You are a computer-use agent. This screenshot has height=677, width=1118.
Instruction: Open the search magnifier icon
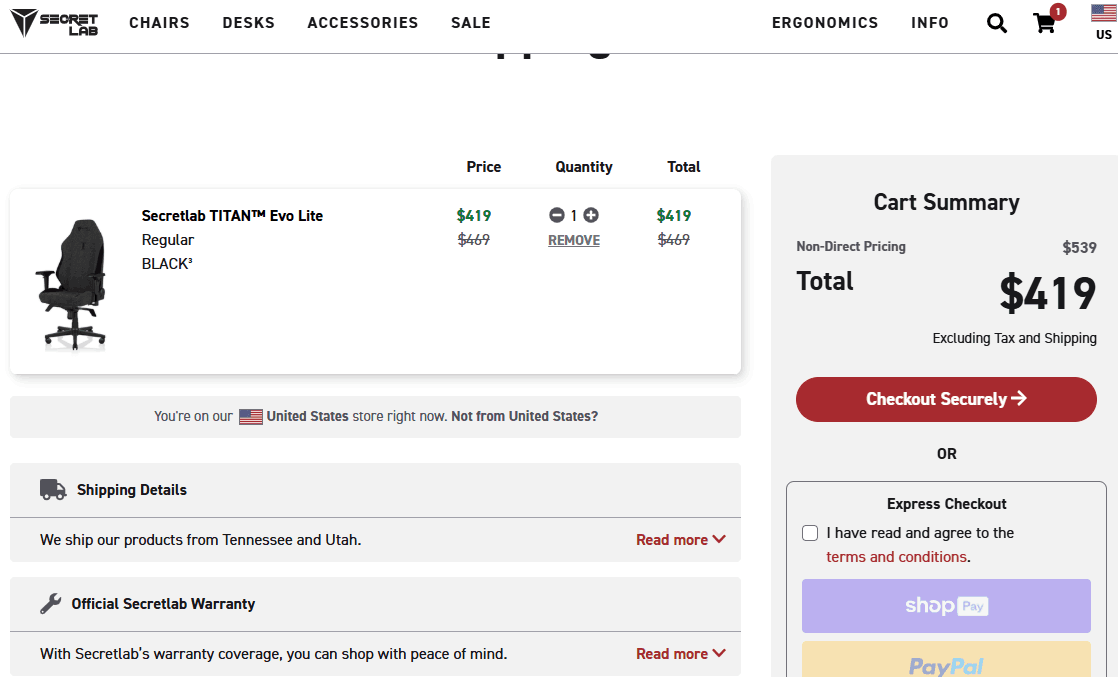997,24
